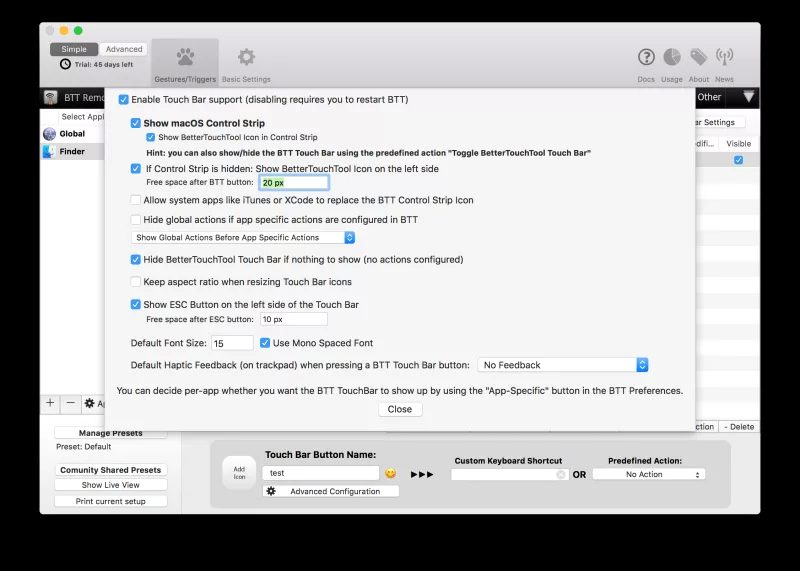Click Print current setup button
Image resolution: width=800 pixels, height=571 pixels.
click(111, 502)
